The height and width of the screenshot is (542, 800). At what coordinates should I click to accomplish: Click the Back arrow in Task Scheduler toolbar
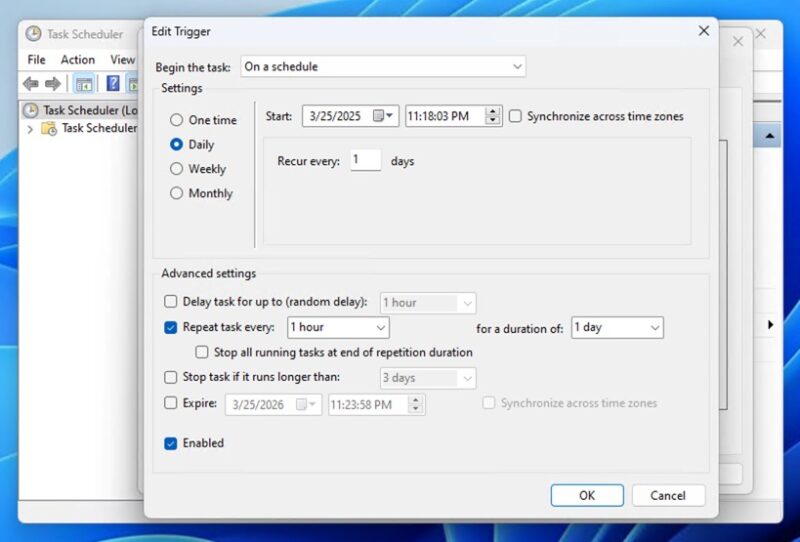[x=31, y=84]
